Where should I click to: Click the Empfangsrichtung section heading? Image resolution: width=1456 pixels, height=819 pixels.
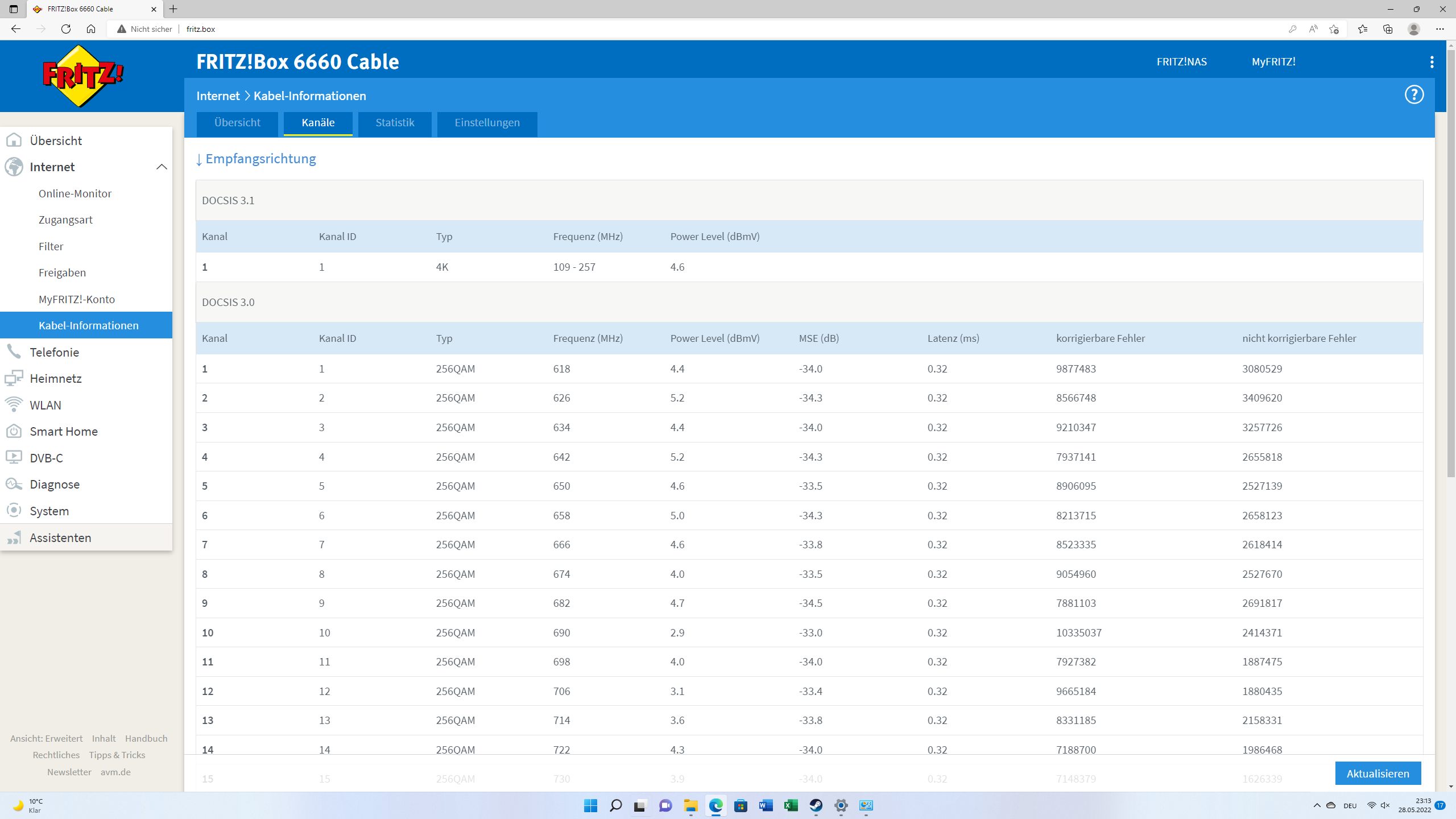click(255, 159)
